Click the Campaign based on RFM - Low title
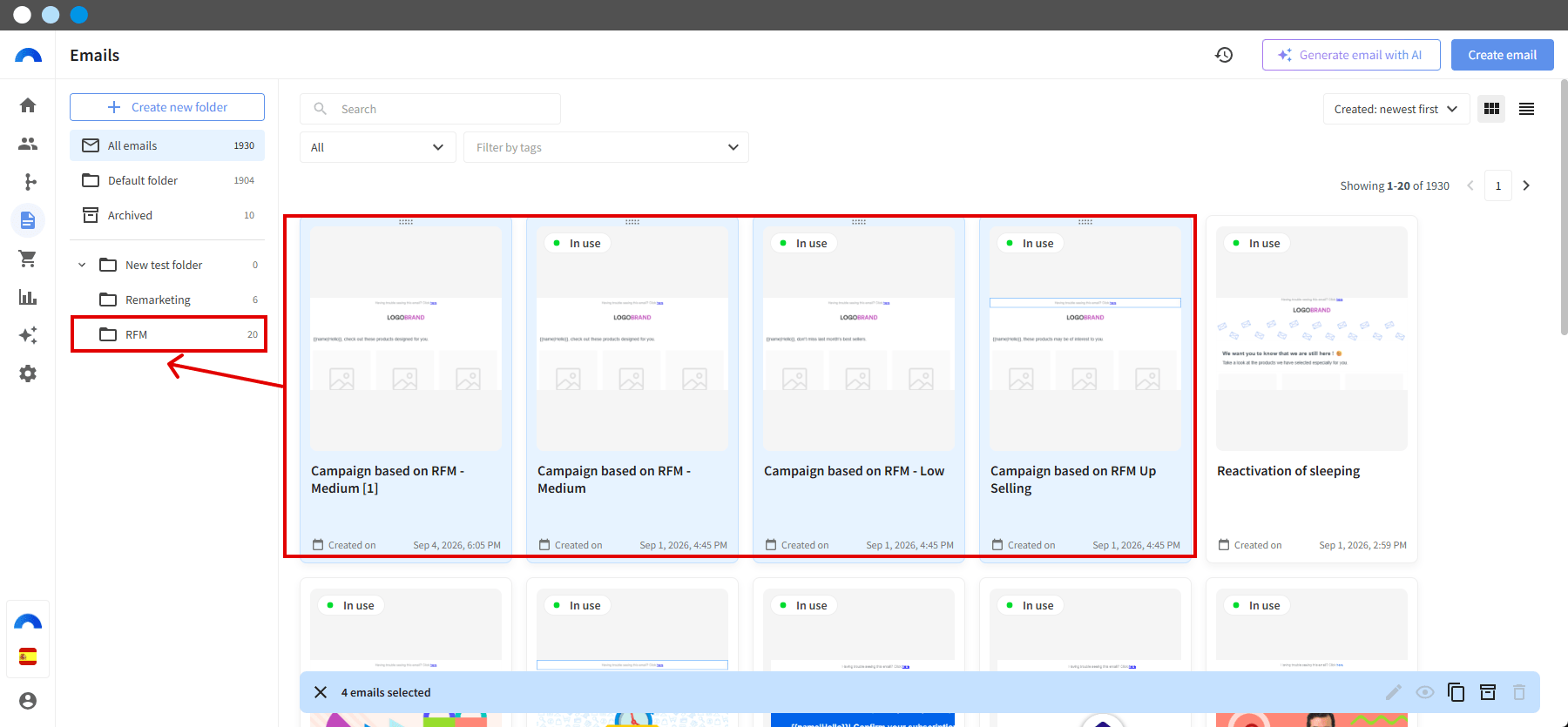The width and height of the screenshot is (1568, 727). pos(854,471)
